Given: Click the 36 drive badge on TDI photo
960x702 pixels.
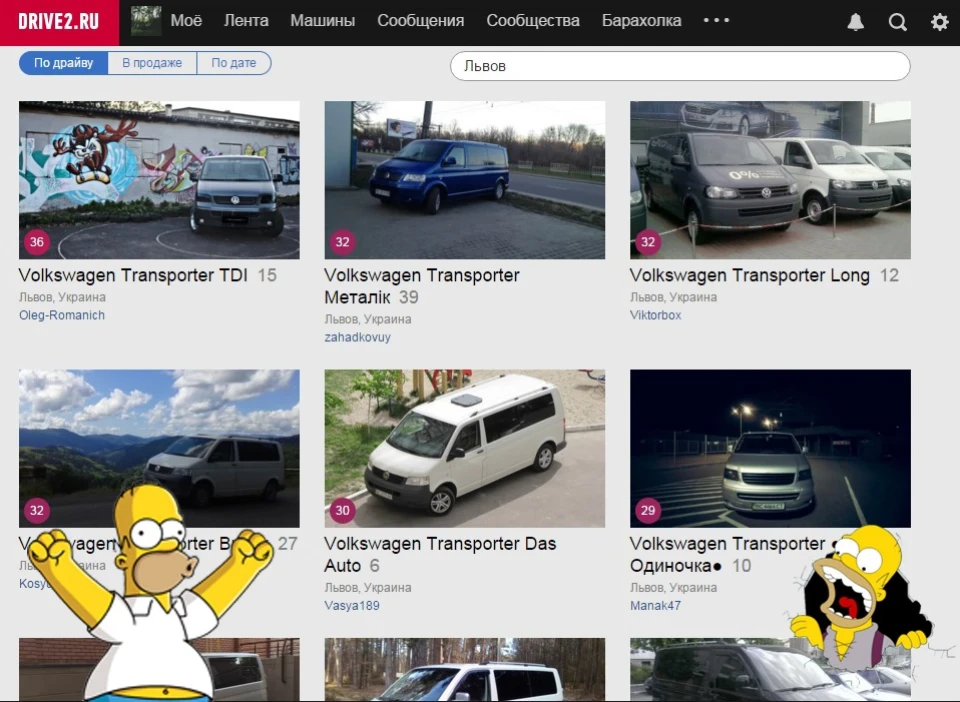Looking at the screenshot, I should [x=37, y=242].
